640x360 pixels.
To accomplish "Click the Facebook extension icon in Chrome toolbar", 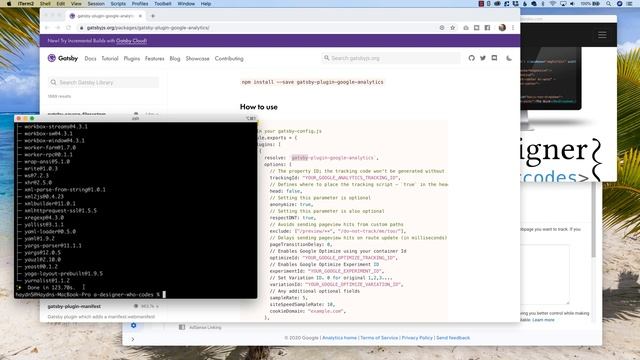I will (487, 28).
